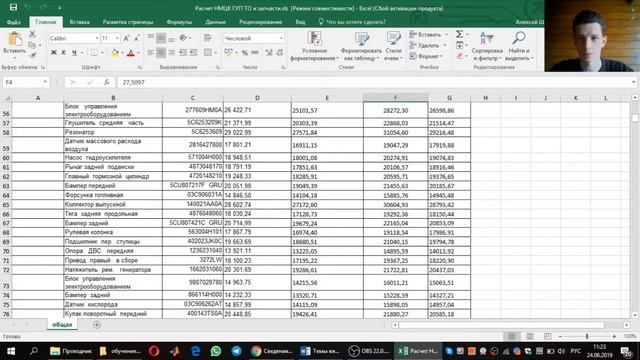
Task: Click the Cut scissors icon
Action: 32,34
